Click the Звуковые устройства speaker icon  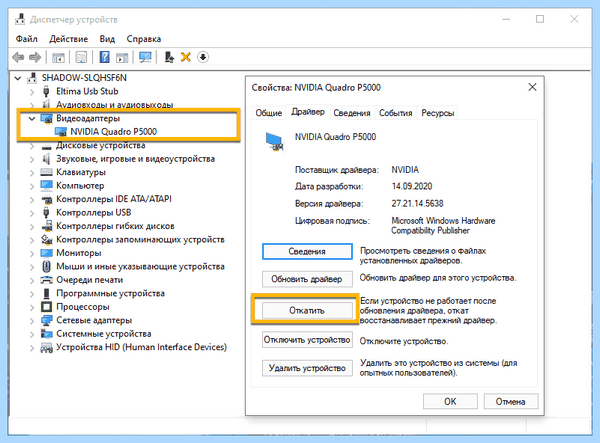coord(46,159)
